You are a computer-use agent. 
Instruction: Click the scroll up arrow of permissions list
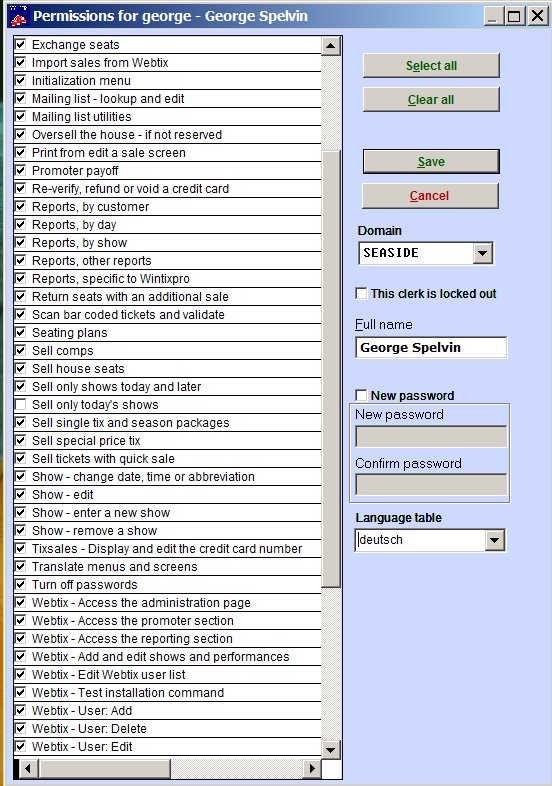pos(330,46)
